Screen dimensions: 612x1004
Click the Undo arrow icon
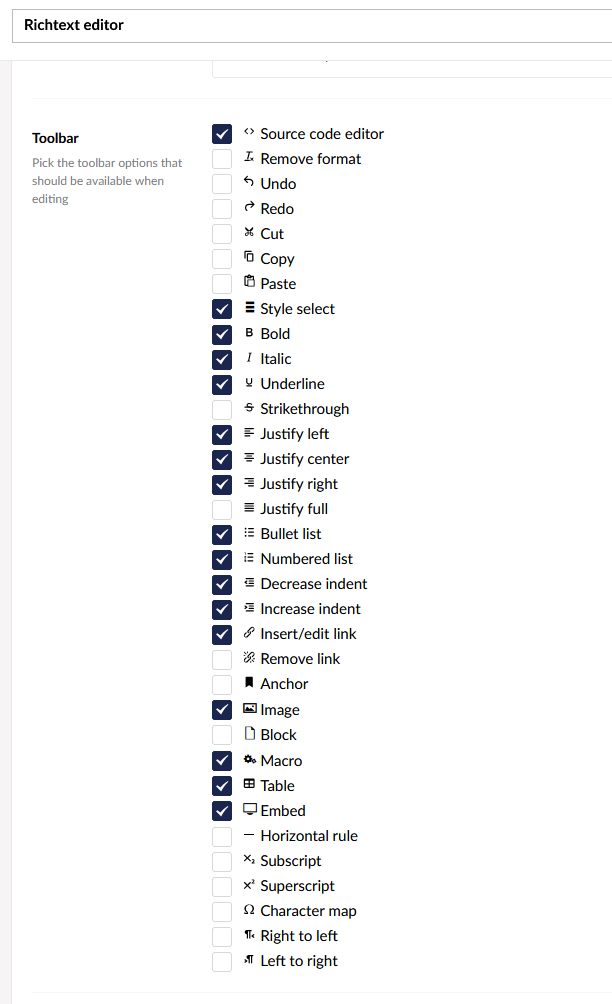click(249, 182)
